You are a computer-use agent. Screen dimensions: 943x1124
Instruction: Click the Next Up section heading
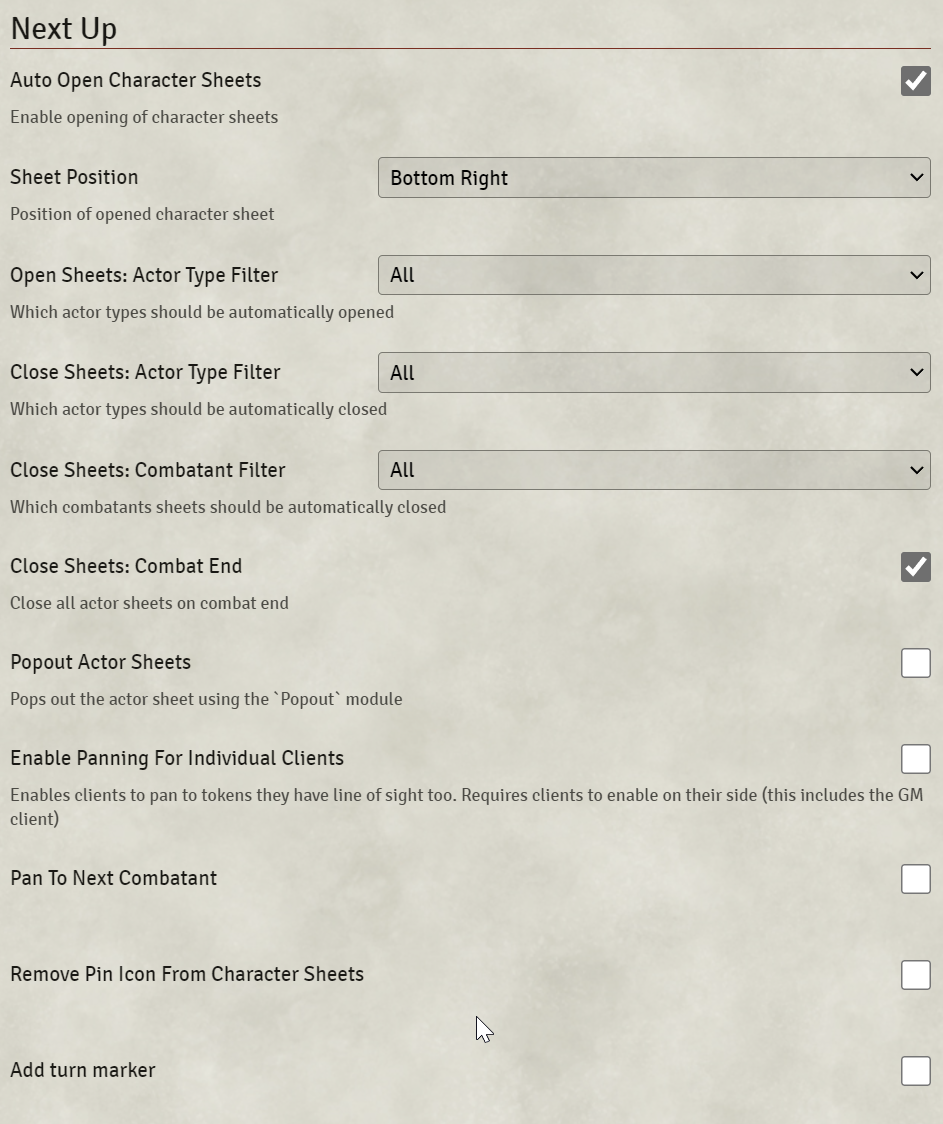click(64, 29)
